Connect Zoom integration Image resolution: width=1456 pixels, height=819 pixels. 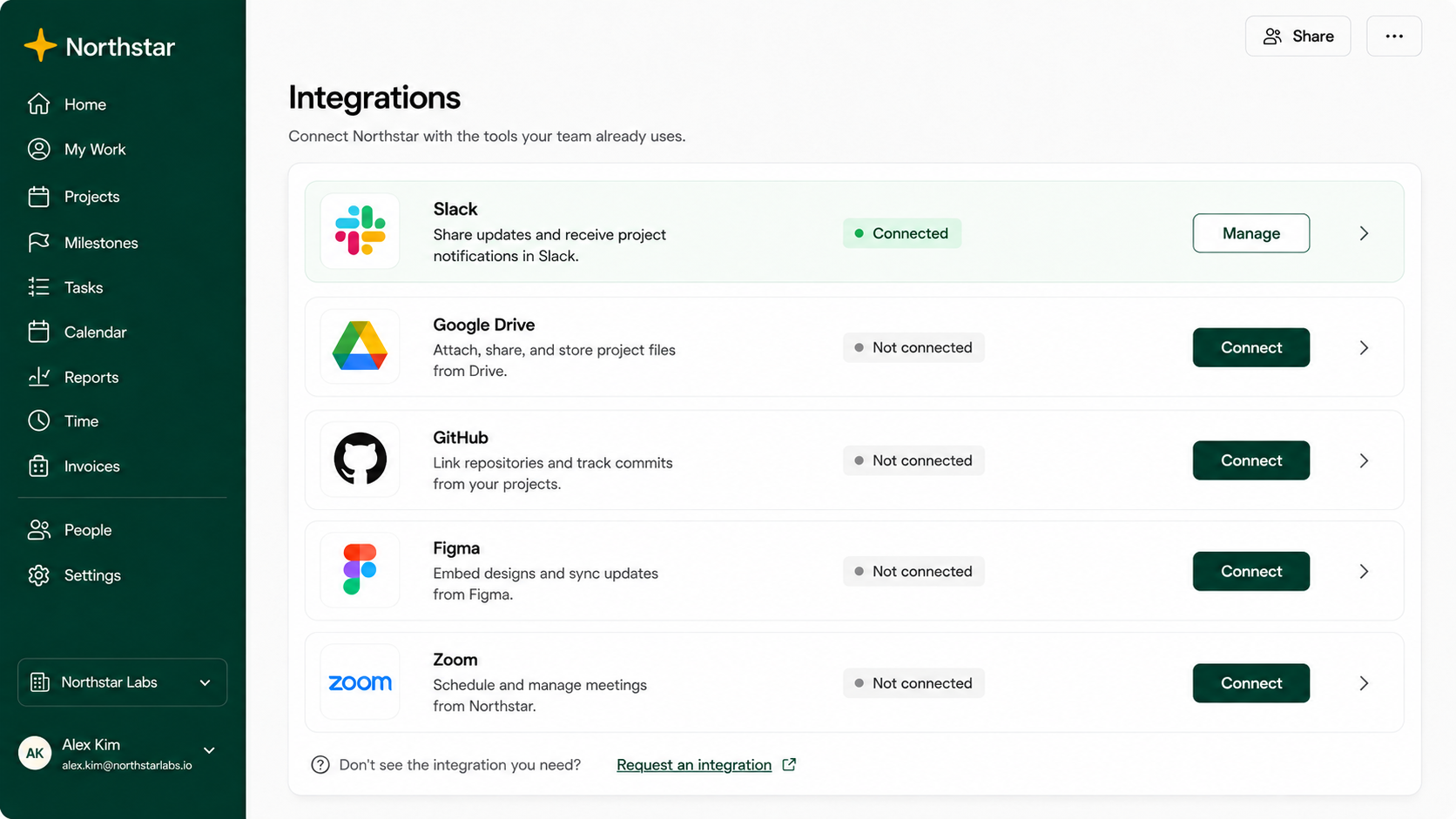1250,683
